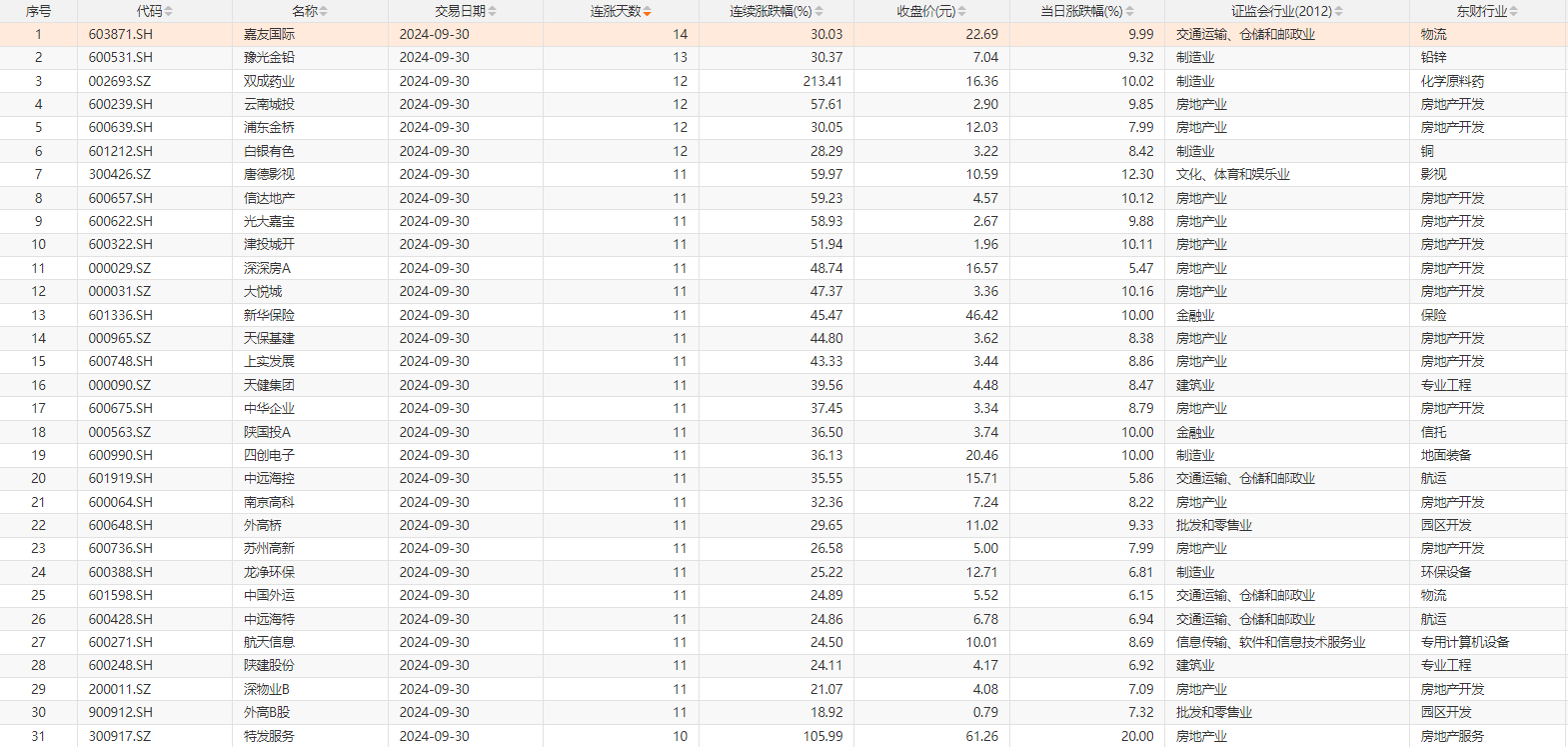
Task: Click the sort arrows beside 名称
Action: click(x=323, y=11)
